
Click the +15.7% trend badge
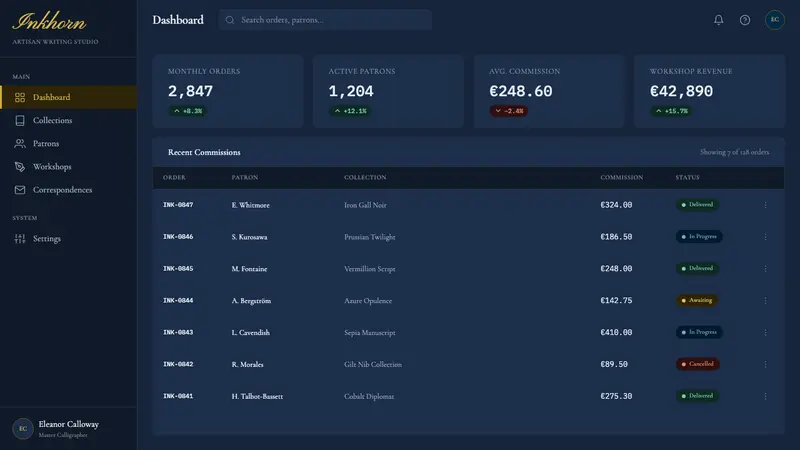click(671, 111)
